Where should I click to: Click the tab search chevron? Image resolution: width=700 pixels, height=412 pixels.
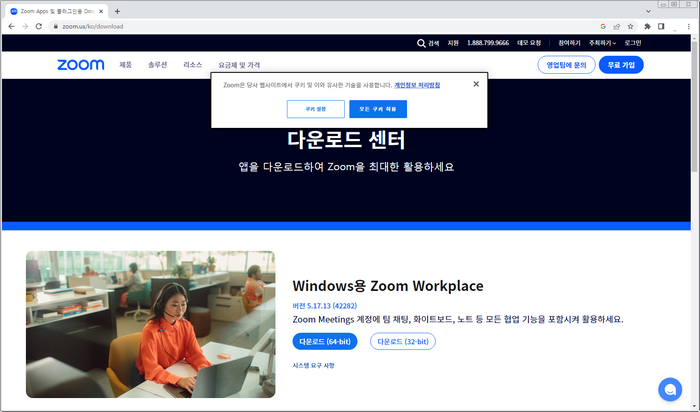coord(648,11)
